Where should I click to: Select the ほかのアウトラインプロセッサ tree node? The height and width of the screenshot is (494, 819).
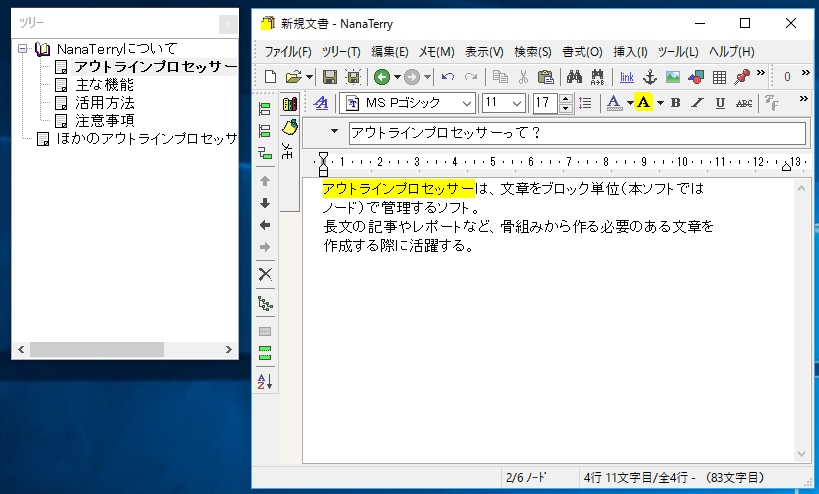click(x=147, y=139)
